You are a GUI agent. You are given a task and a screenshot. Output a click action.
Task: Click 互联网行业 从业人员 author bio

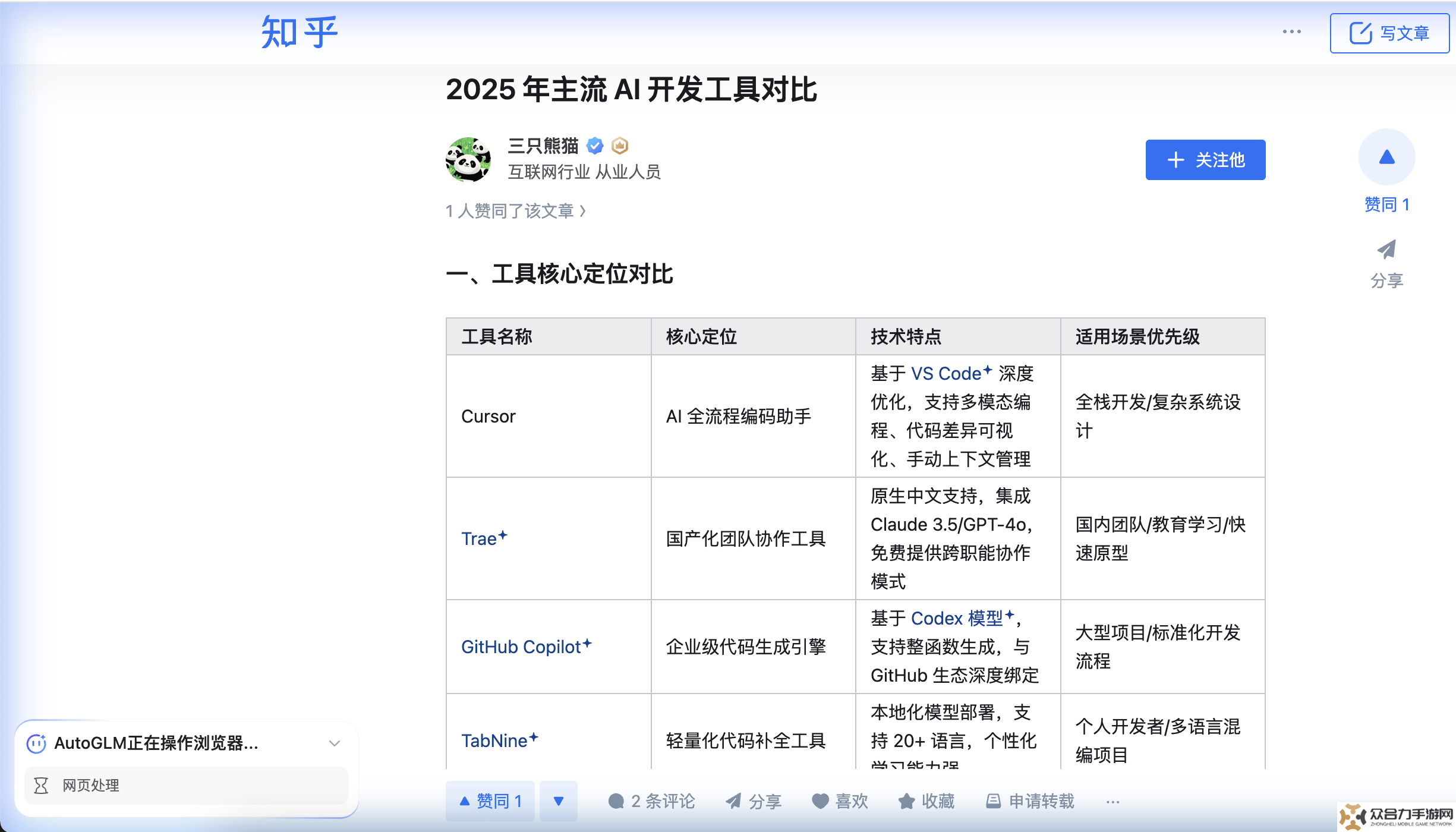pos(584,172)
